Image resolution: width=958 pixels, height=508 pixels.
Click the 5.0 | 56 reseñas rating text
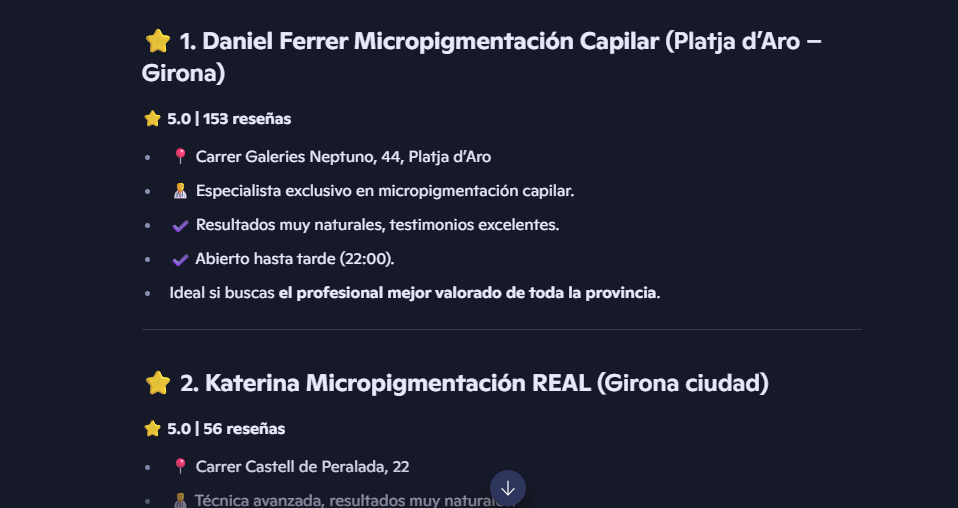pyautogui.click(x=226, y=429)
